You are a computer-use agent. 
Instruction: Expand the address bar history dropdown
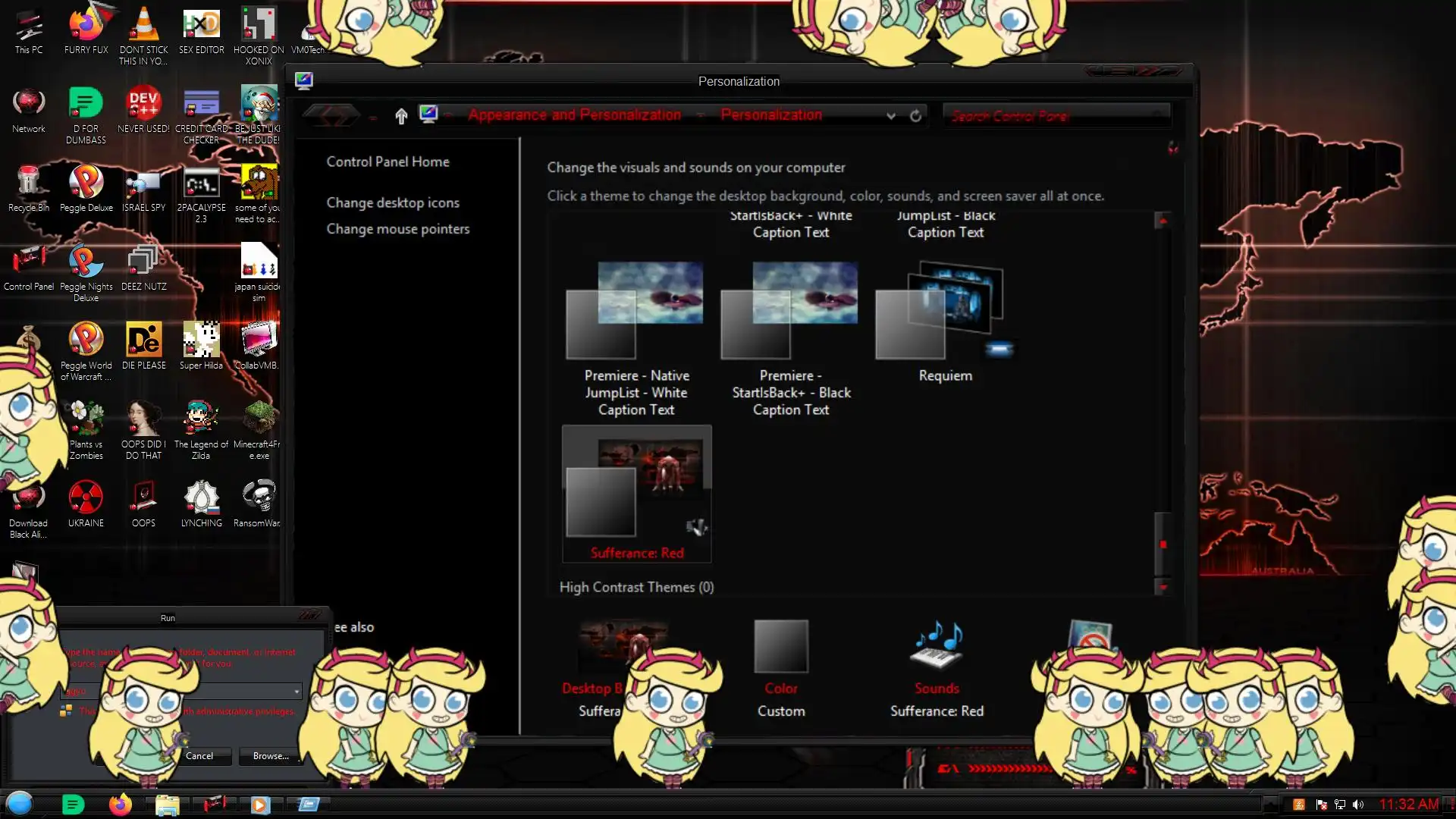tap(891, 115)
